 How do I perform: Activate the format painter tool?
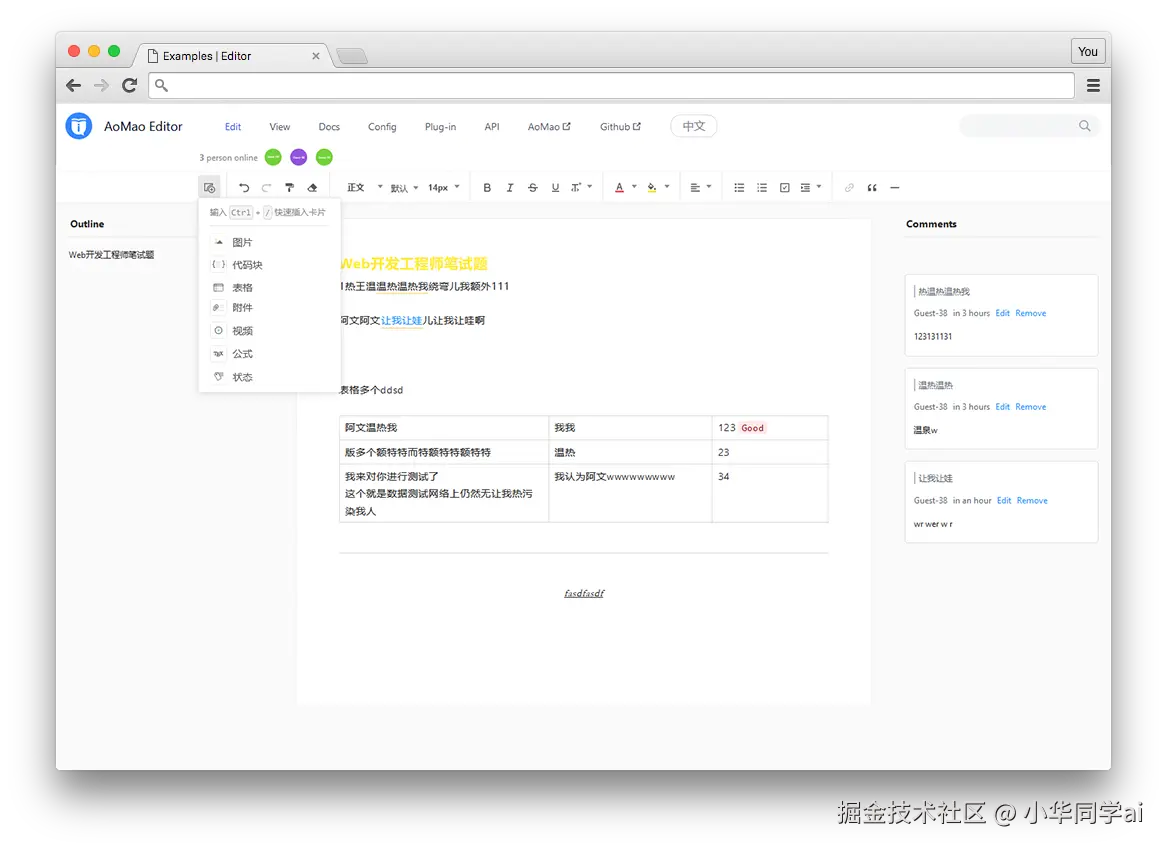(x=290, y=188)
